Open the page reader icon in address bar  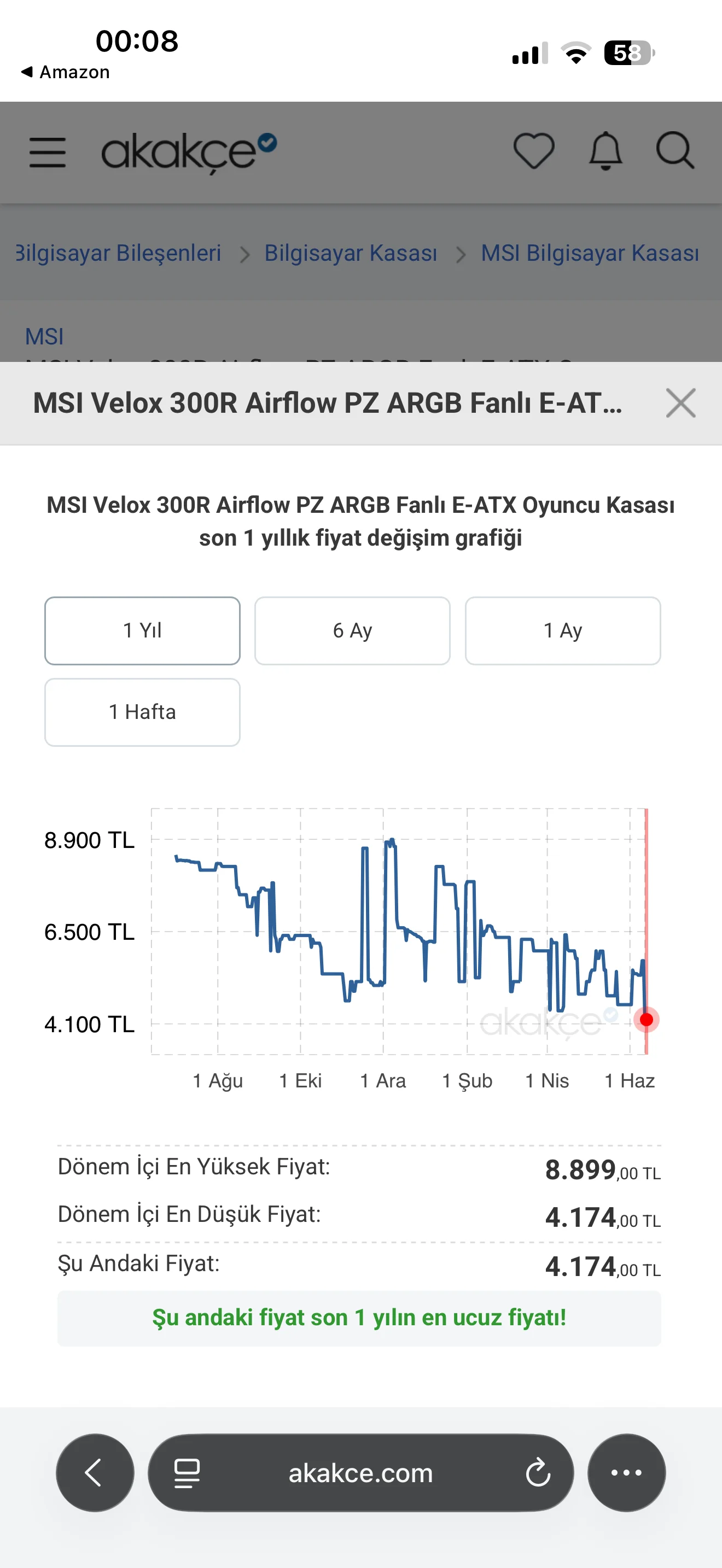click(187, 1473)
